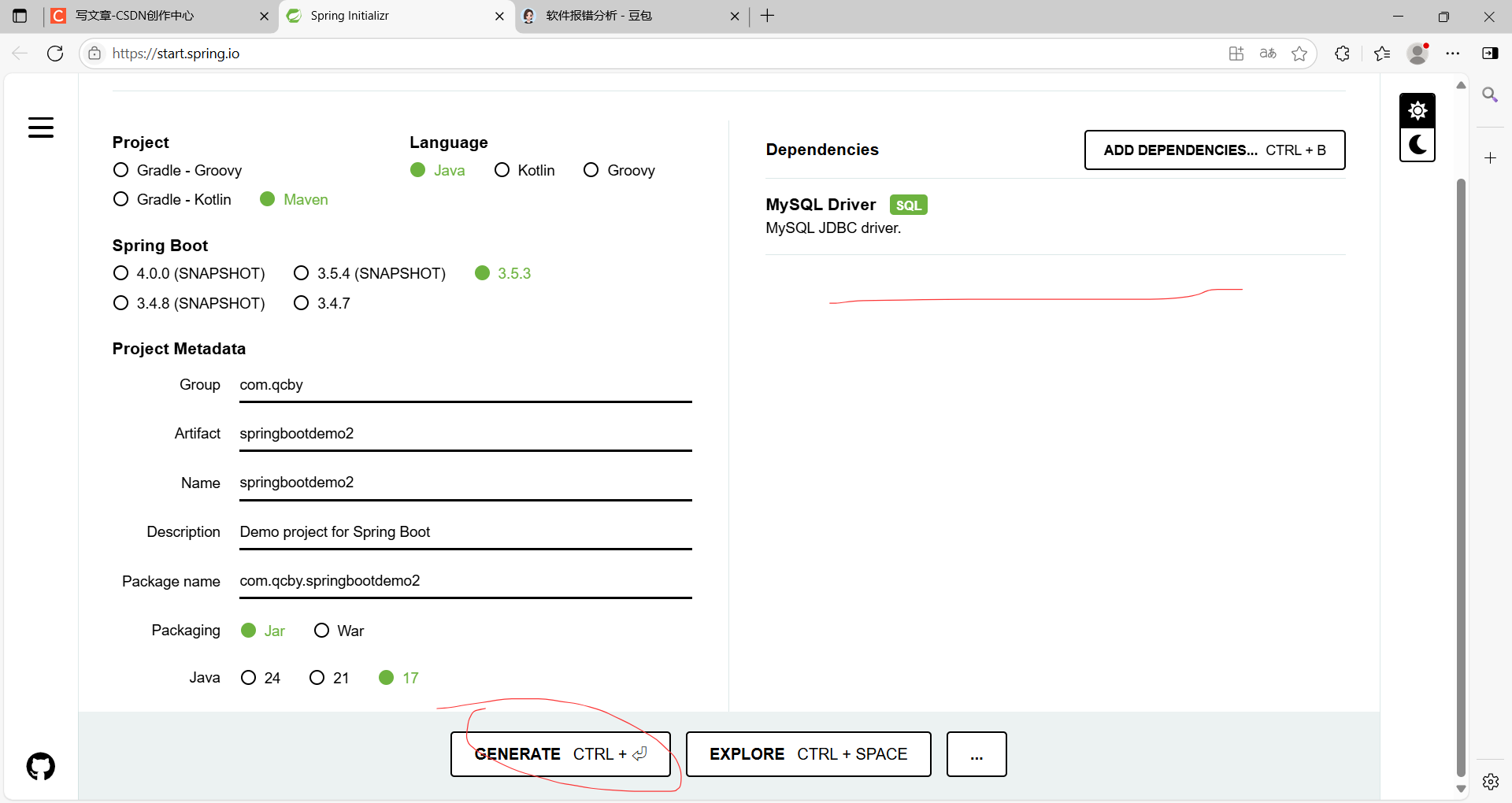Select Java version 17

tap(398, 678)
